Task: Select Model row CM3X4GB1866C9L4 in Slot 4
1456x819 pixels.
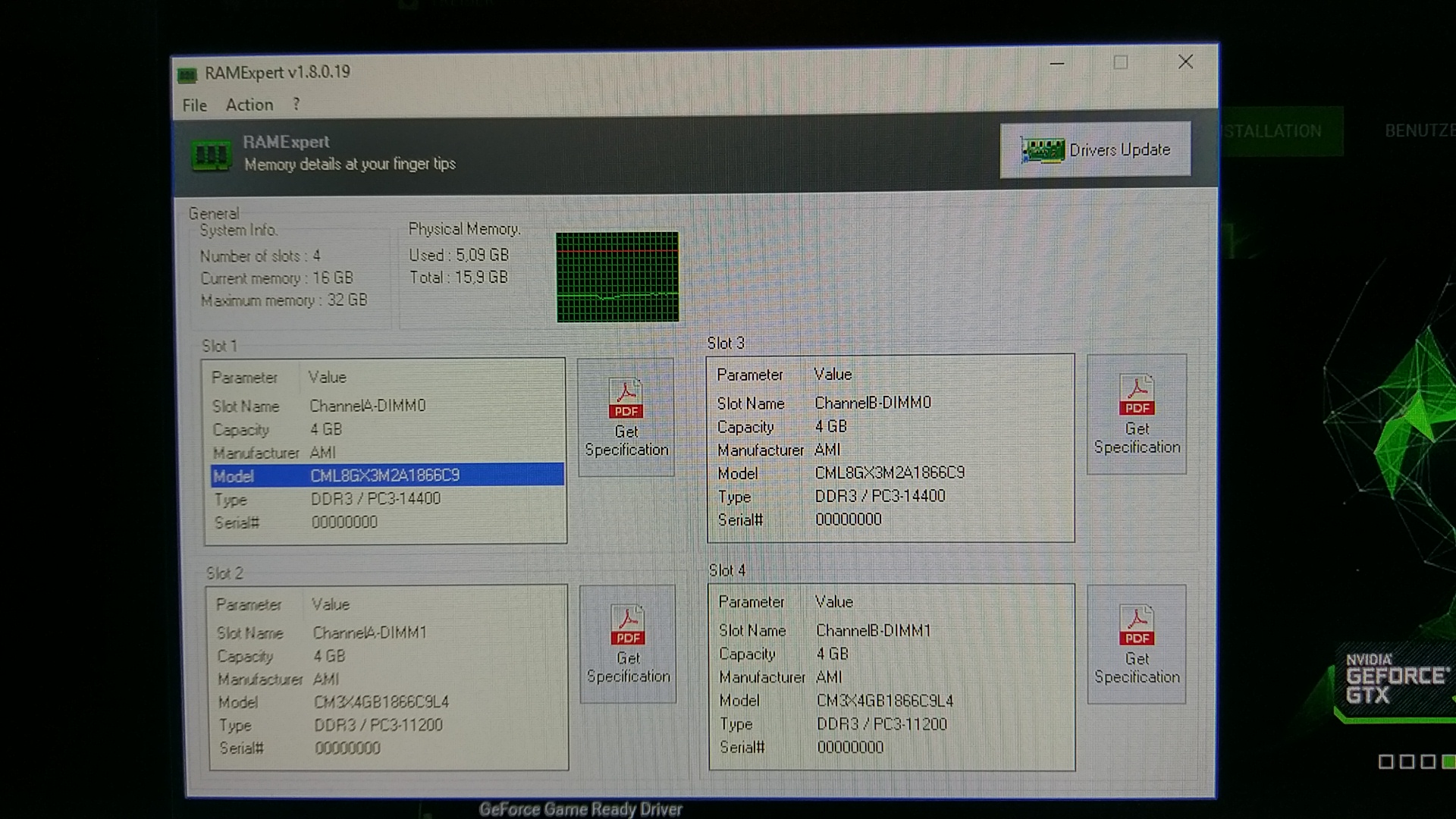Action: 884,701
